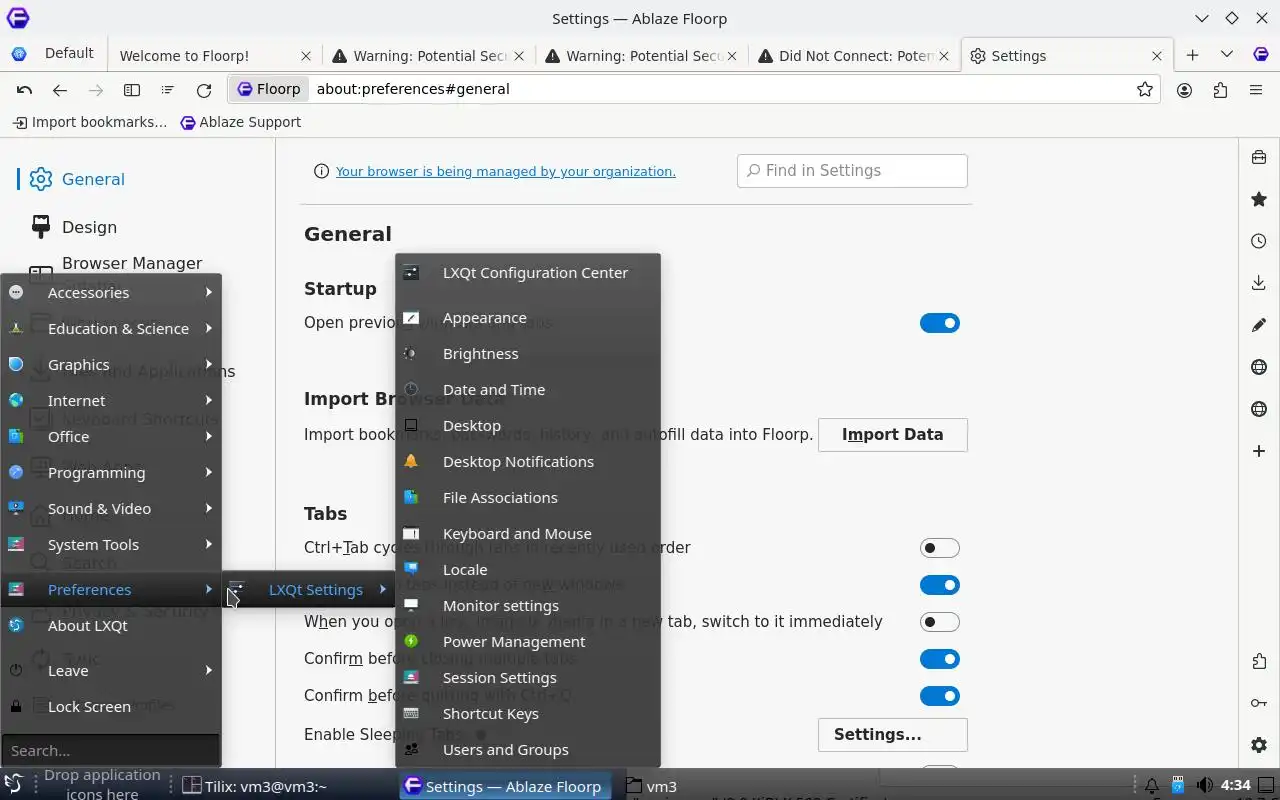Image resolution: width=1280 pixels, height=800 pixels.
Task: Click the volume icon in system tray
Action: tap(1205, 786)
